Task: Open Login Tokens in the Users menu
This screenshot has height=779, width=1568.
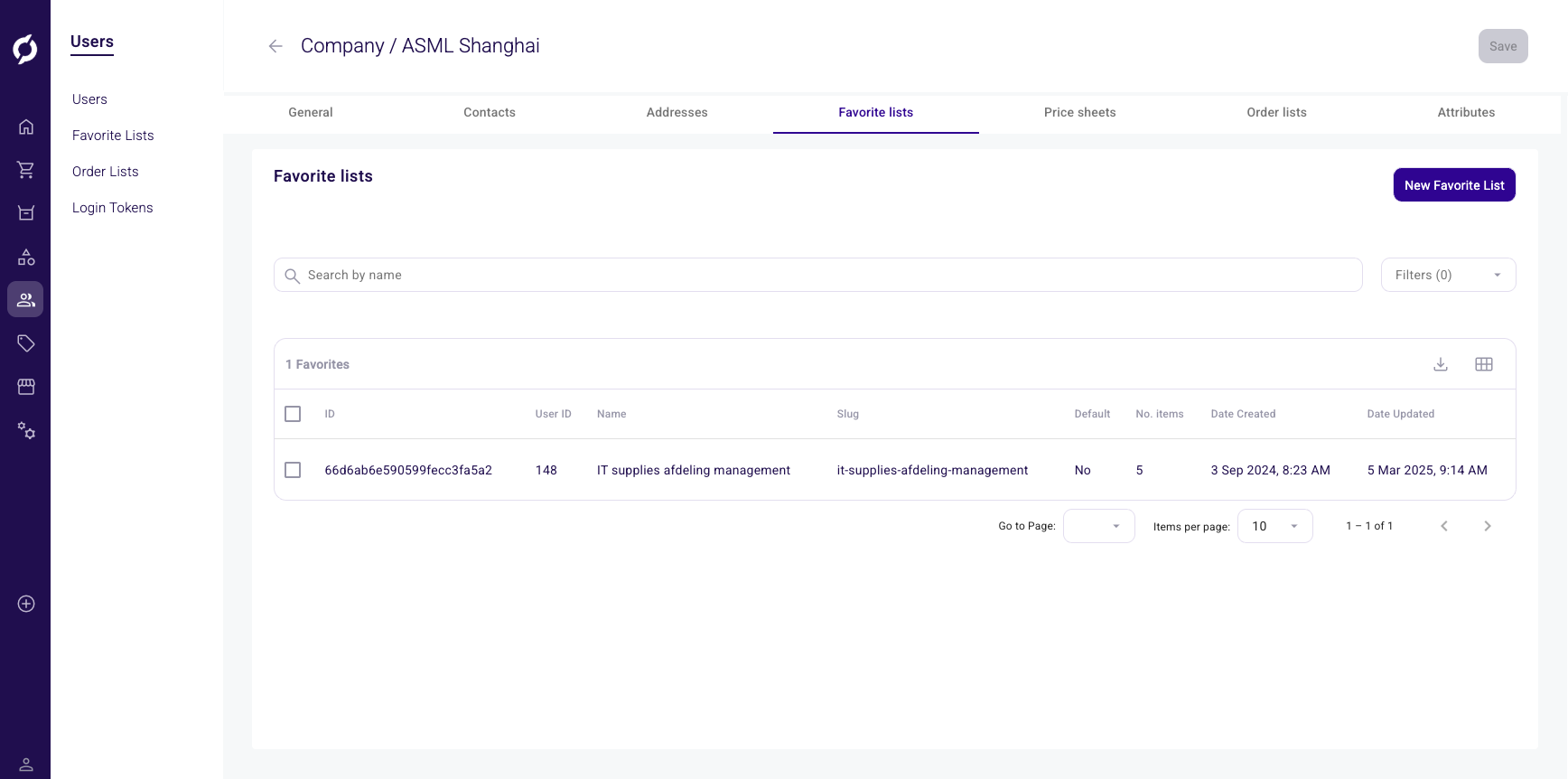Action: pyautogui.click(x=113, y=208)
